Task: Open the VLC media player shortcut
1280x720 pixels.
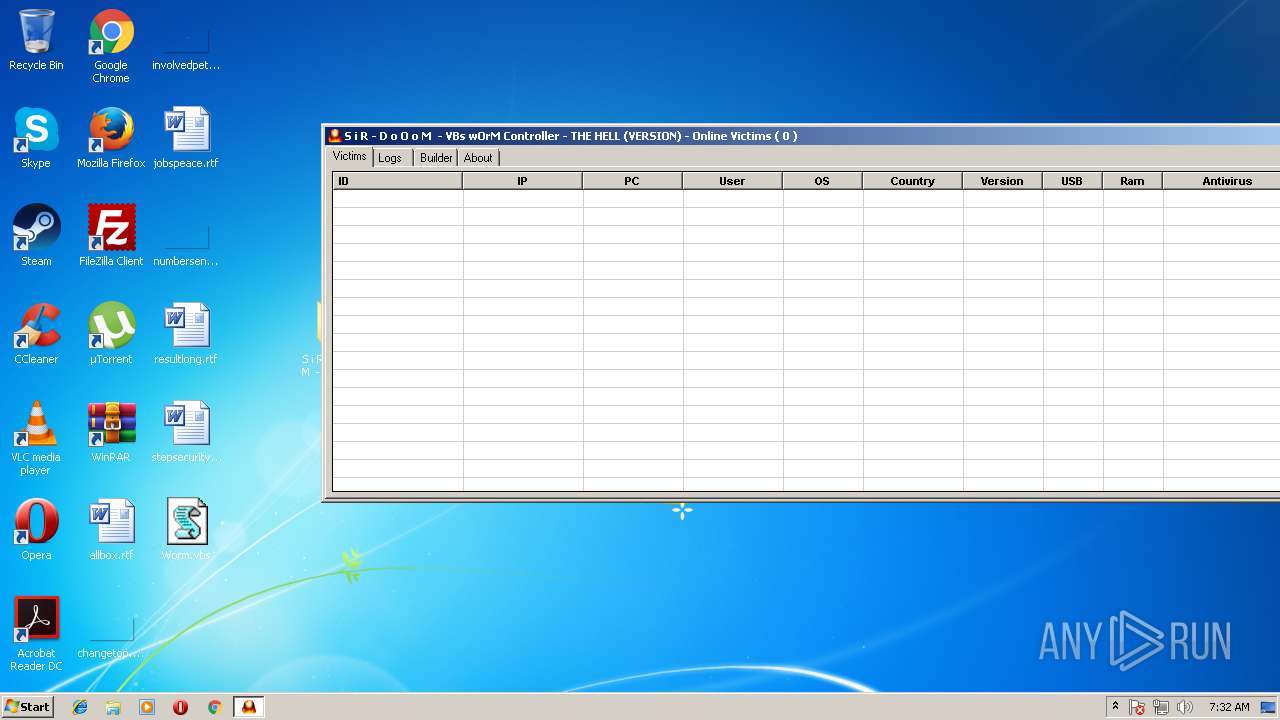Action: pyautogui.click(x=36, y=438)
